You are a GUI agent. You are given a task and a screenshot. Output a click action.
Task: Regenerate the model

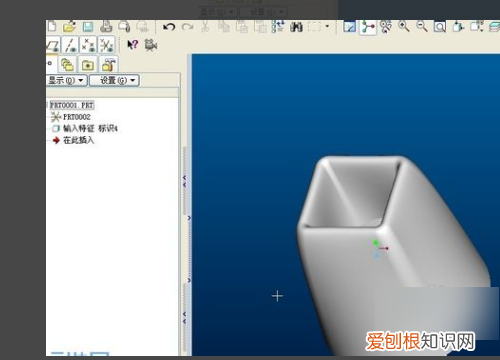click(278, 27)
